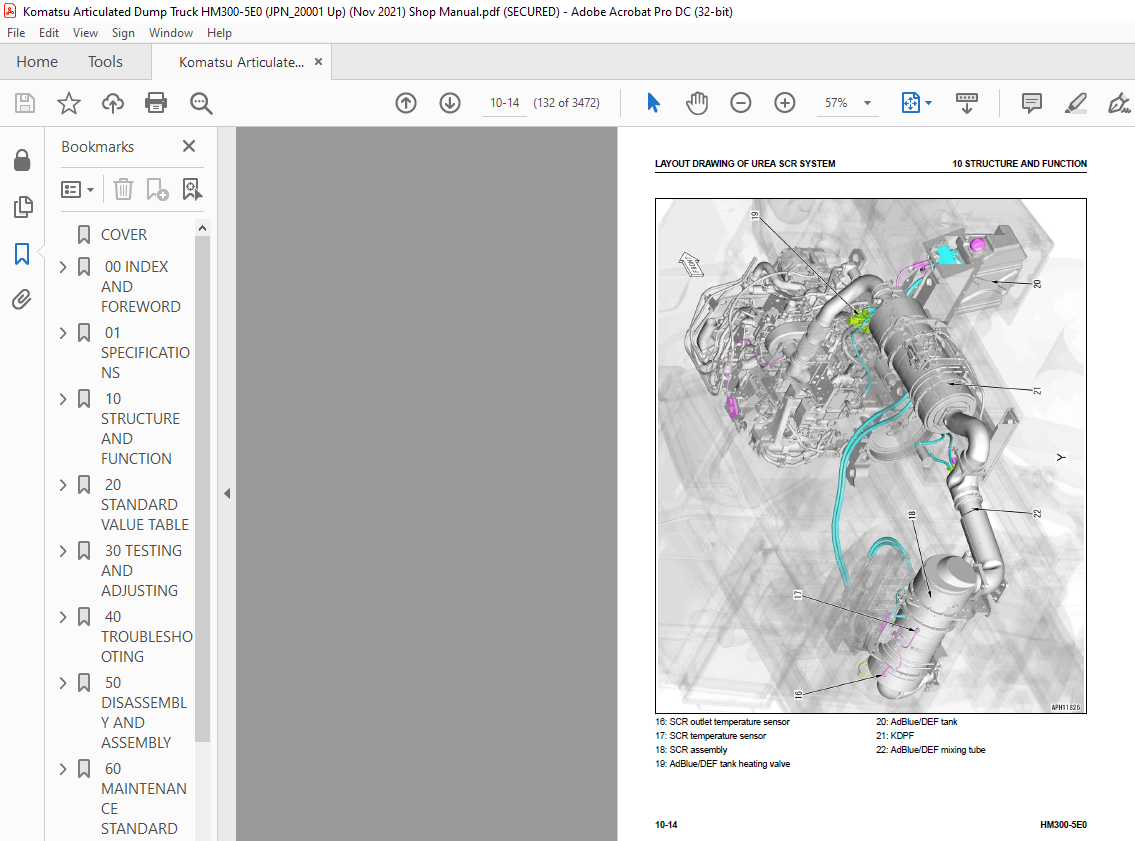
Task: Click bookmarks panel scroll up arrow
Action: (x=203, y=228)
